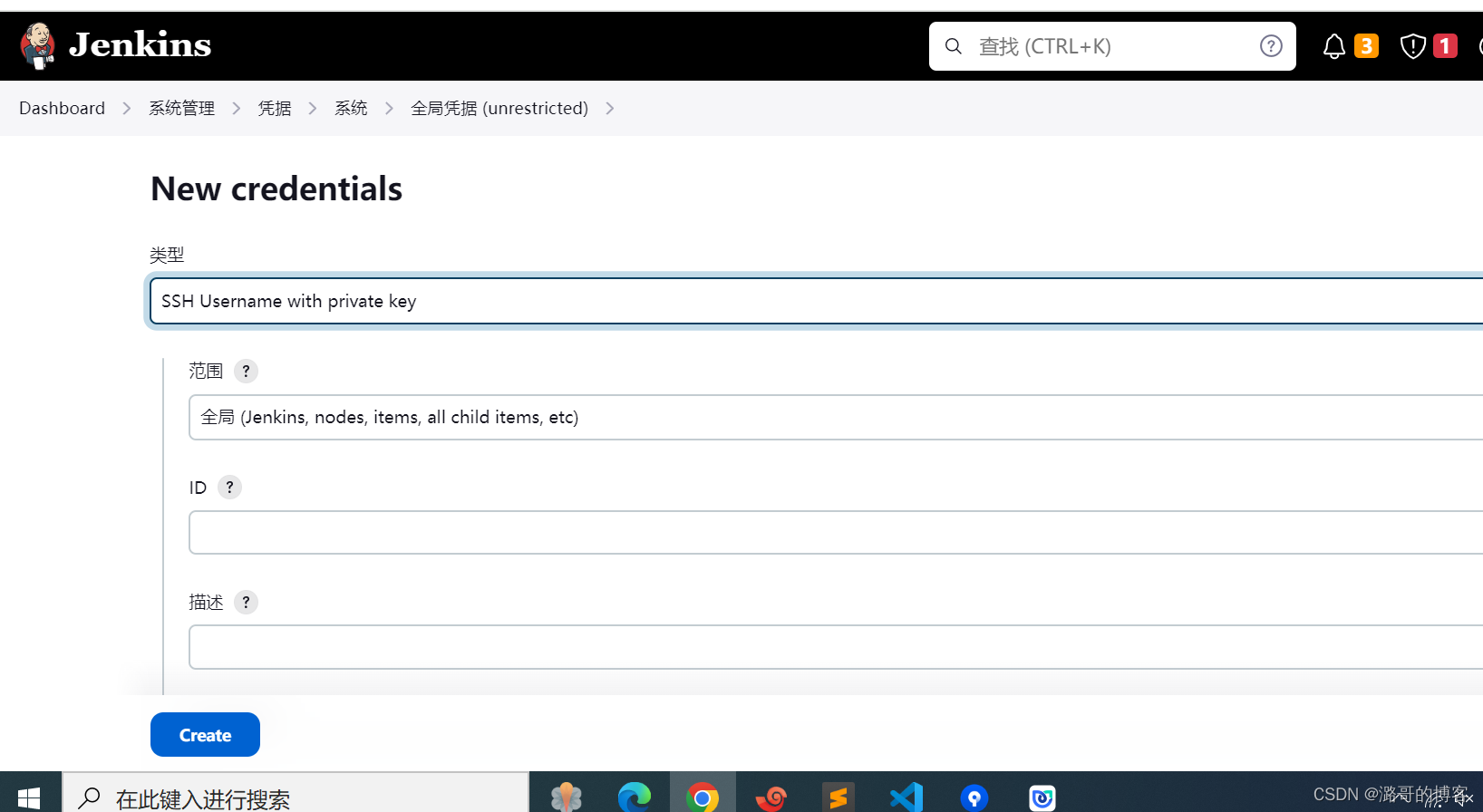Expand chevron after 系统 breadcrumb
The height and width of the screenshot is (812, 1483).
[390, 109]
